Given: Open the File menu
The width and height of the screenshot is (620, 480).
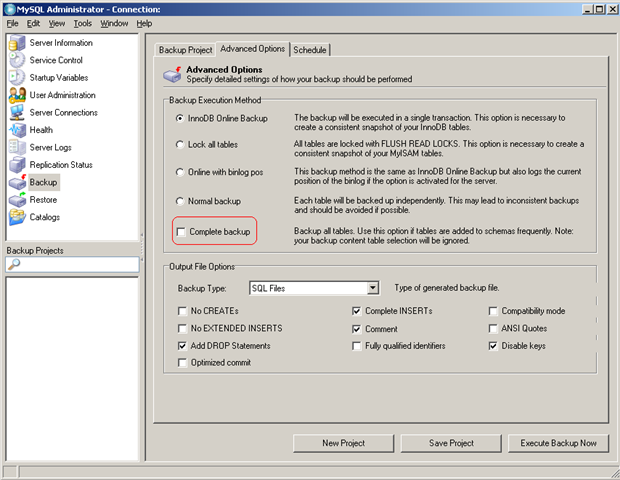Looking at the screenshot, I should click(x=12, y=23).
